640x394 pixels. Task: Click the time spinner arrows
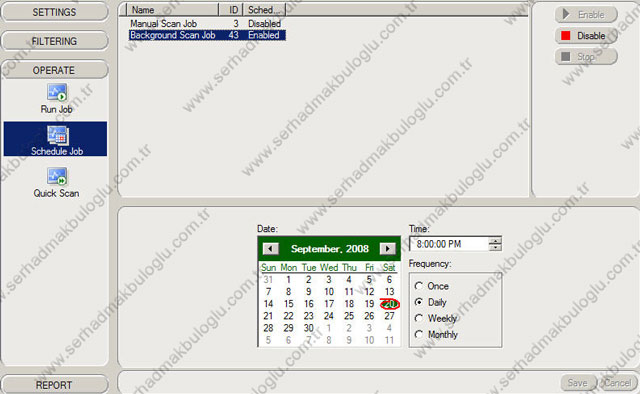(x=495, y=244)
